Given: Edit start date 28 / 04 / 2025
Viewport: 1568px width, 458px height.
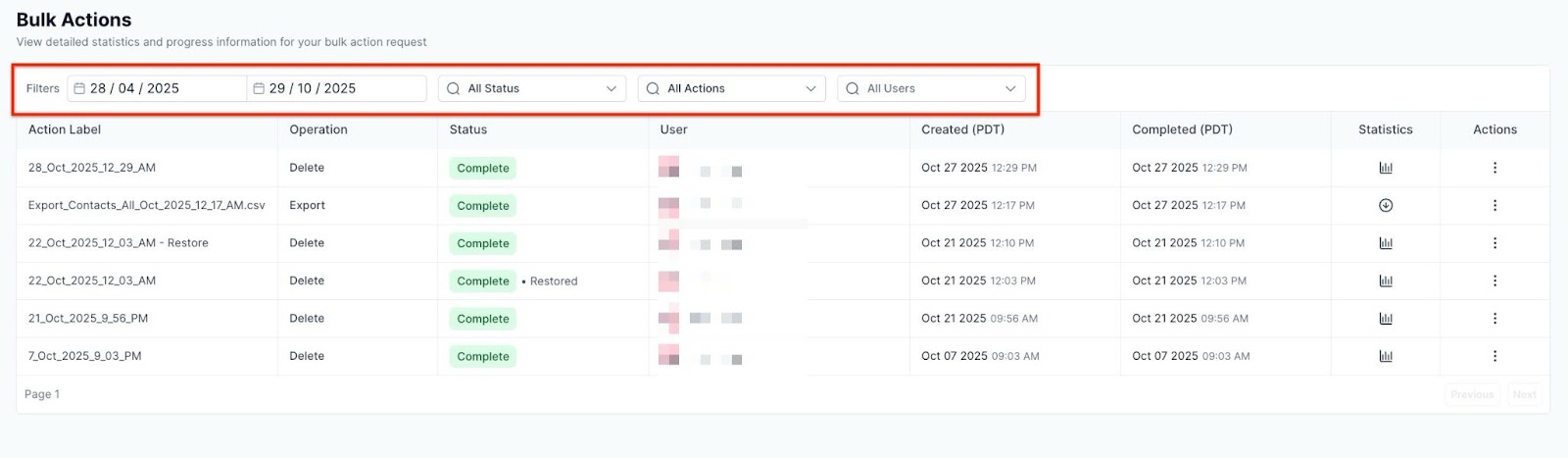Looking at the screenshot, I should tap(135, 88).
